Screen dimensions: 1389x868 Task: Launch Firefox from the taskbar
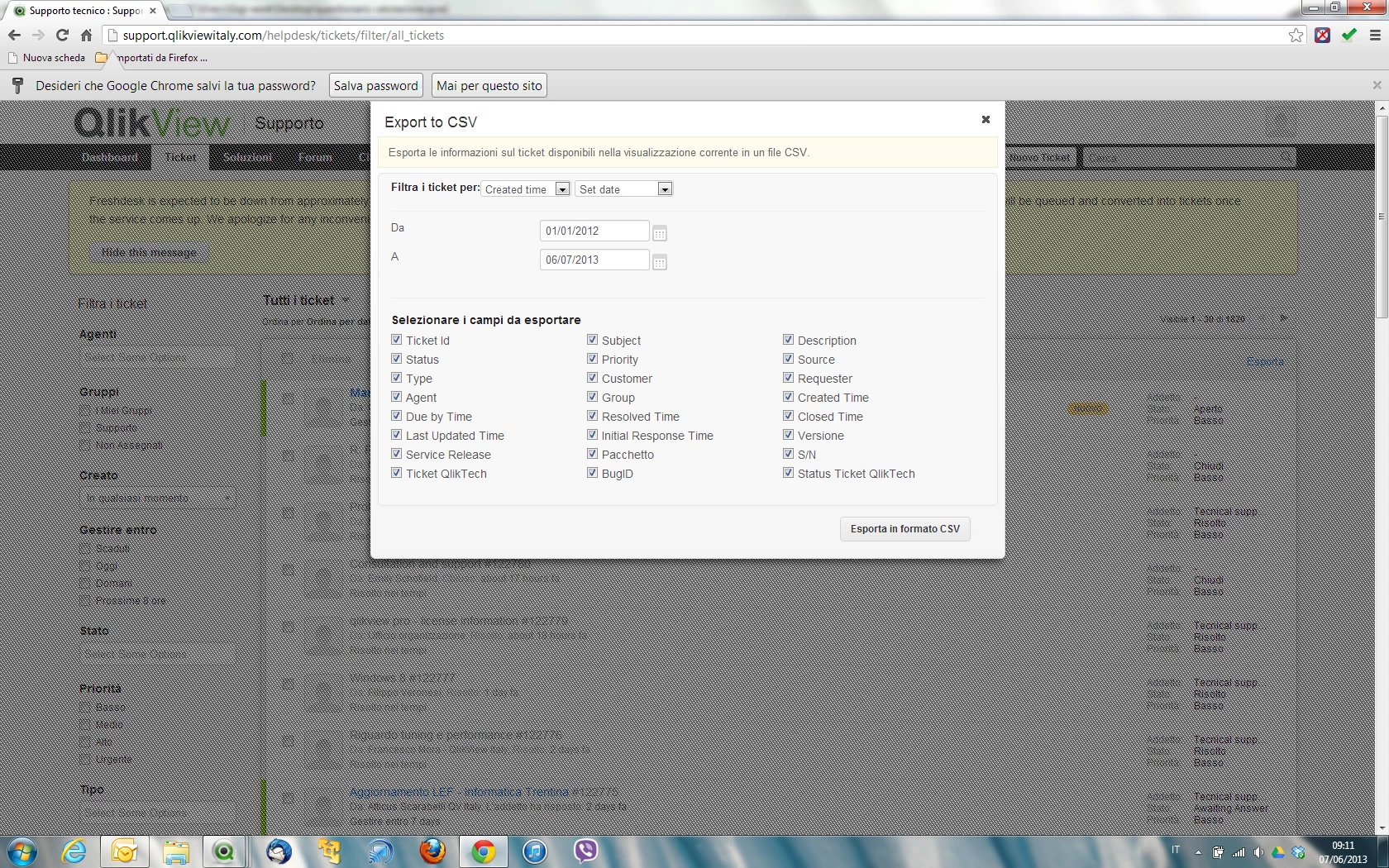tap(432, 851)
